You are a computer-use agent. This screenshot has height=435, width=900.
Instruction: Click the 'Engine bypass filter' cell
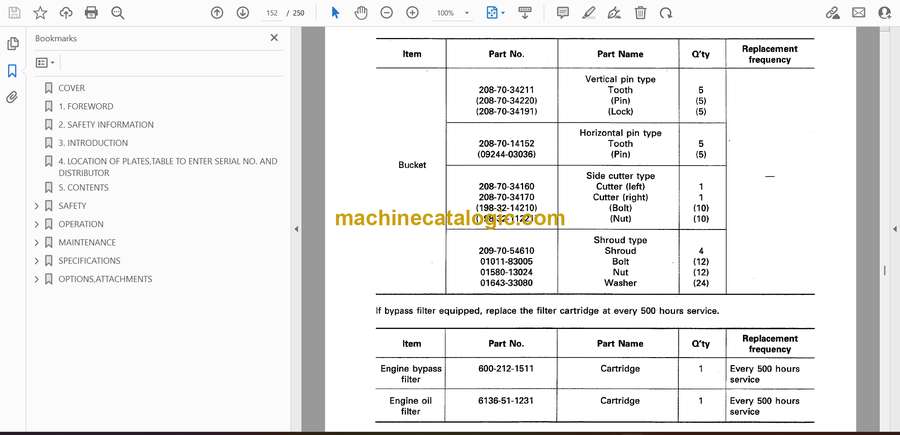[411, 374]
